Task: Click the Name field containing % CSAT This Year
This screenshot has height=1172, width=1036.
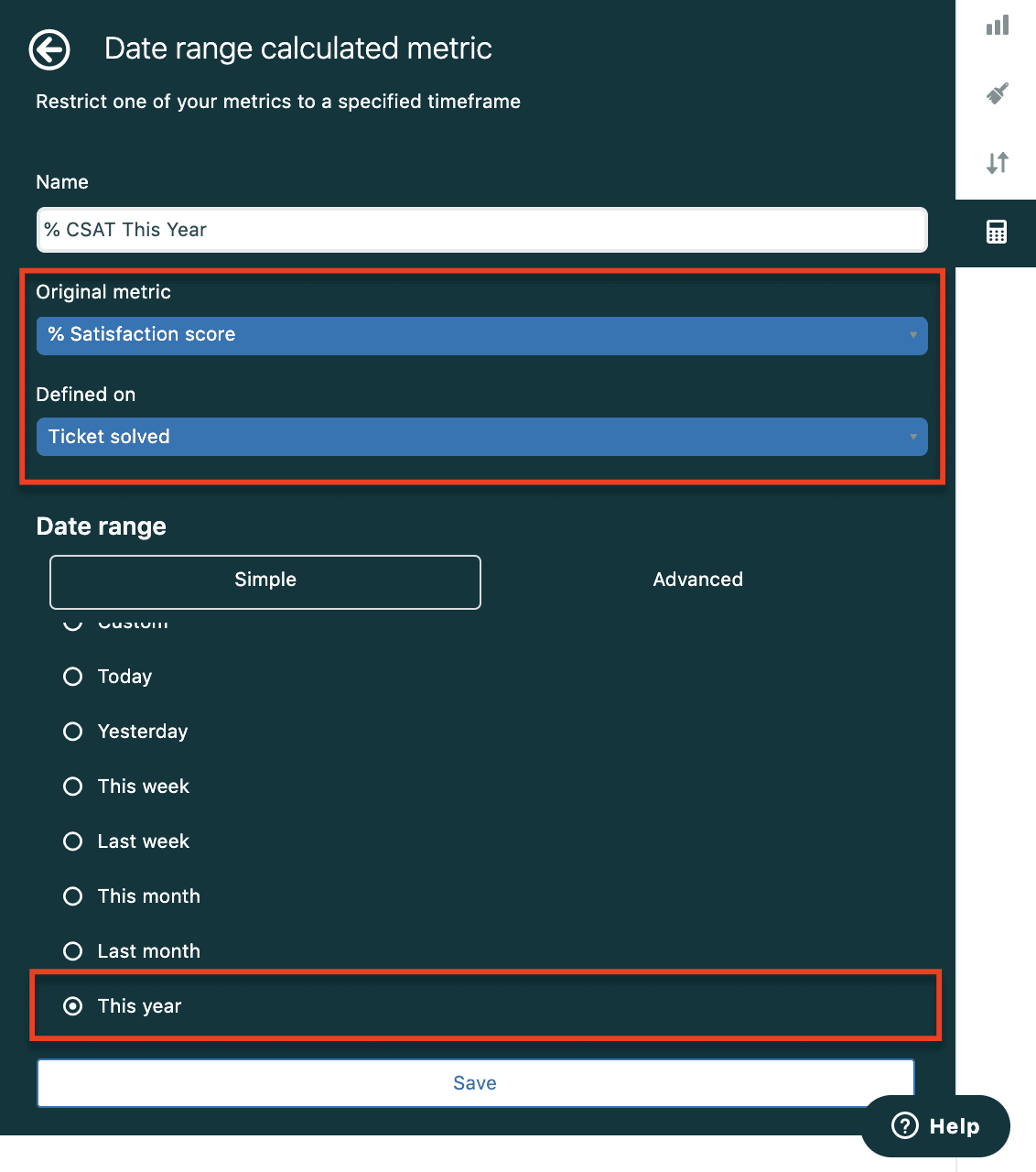Action: pos(481,230)
